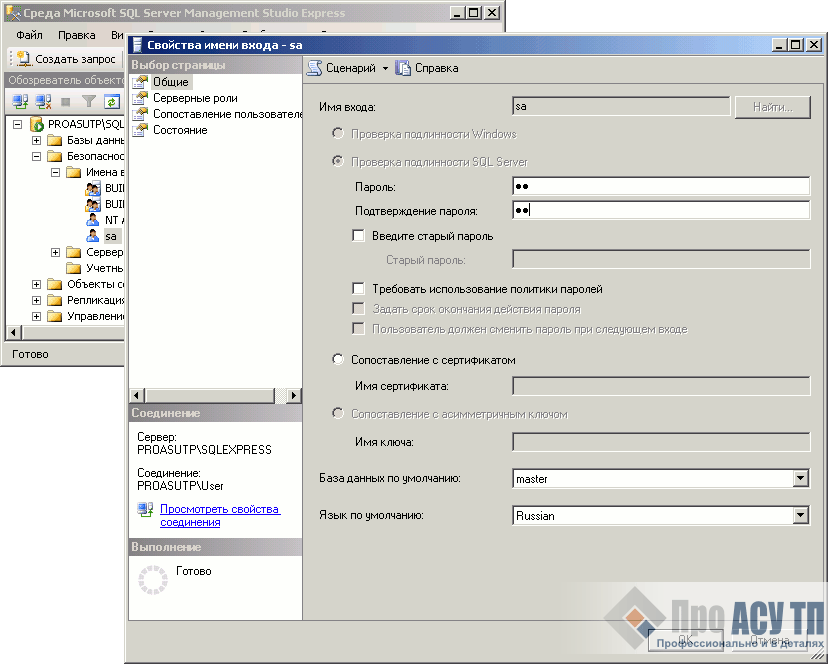Open the Файл menu
Viewport: 828px width, 664px height.
coord(29,35)
